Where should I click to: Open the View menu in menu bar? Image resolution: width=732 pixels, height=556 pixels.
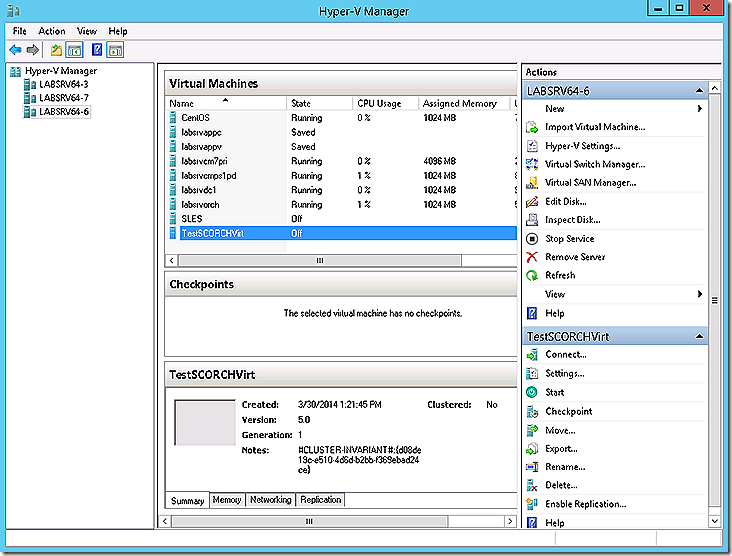[x=87, y=31]
